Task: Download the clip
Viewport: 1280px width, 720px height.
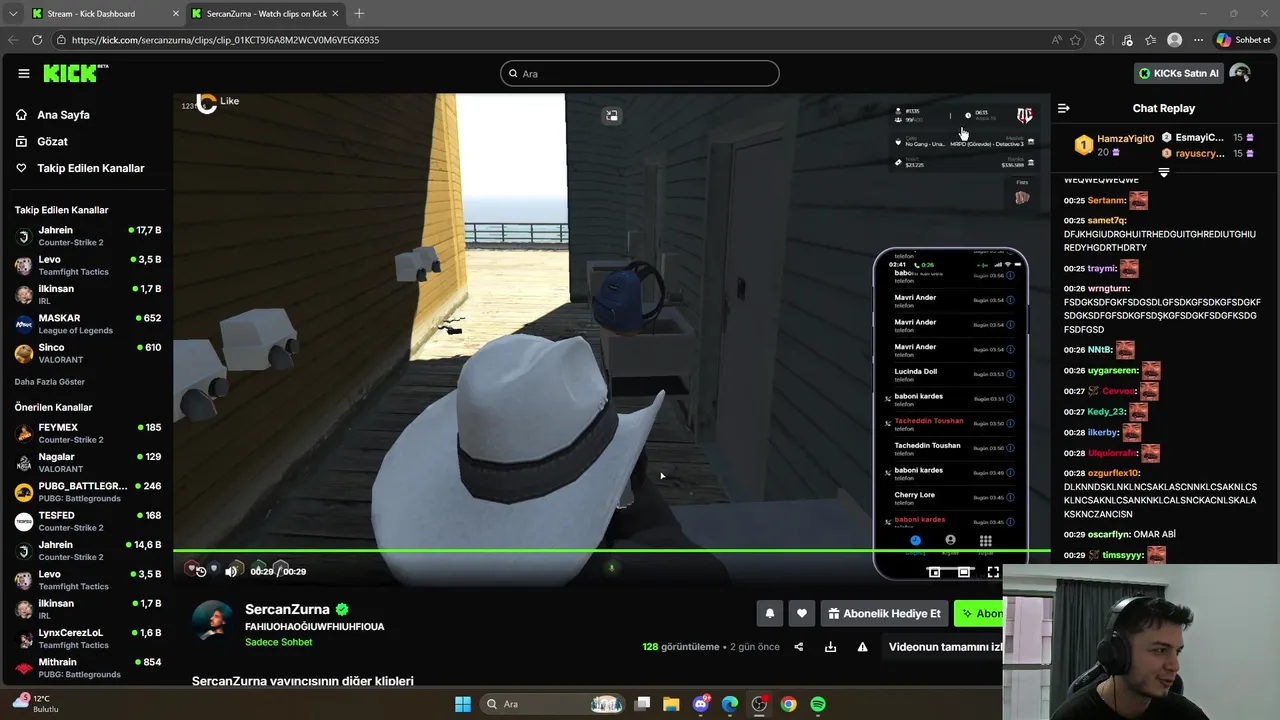Action: pyautogui.click(x=830, y=647)
